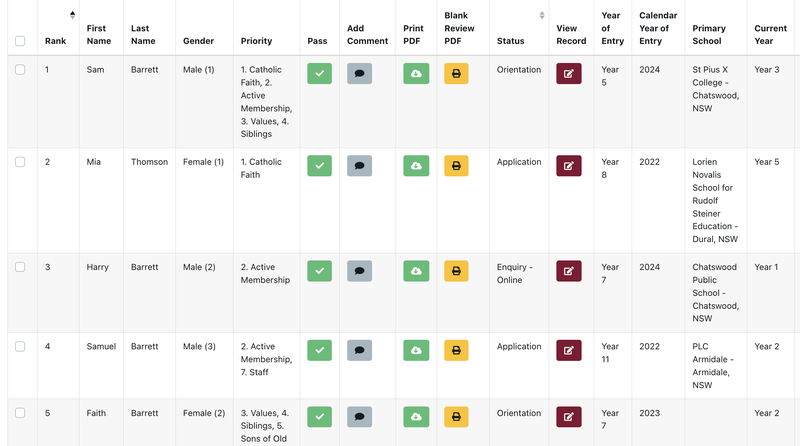
Task: Open View Record for Faith Barrett
Action: point(568,416)
